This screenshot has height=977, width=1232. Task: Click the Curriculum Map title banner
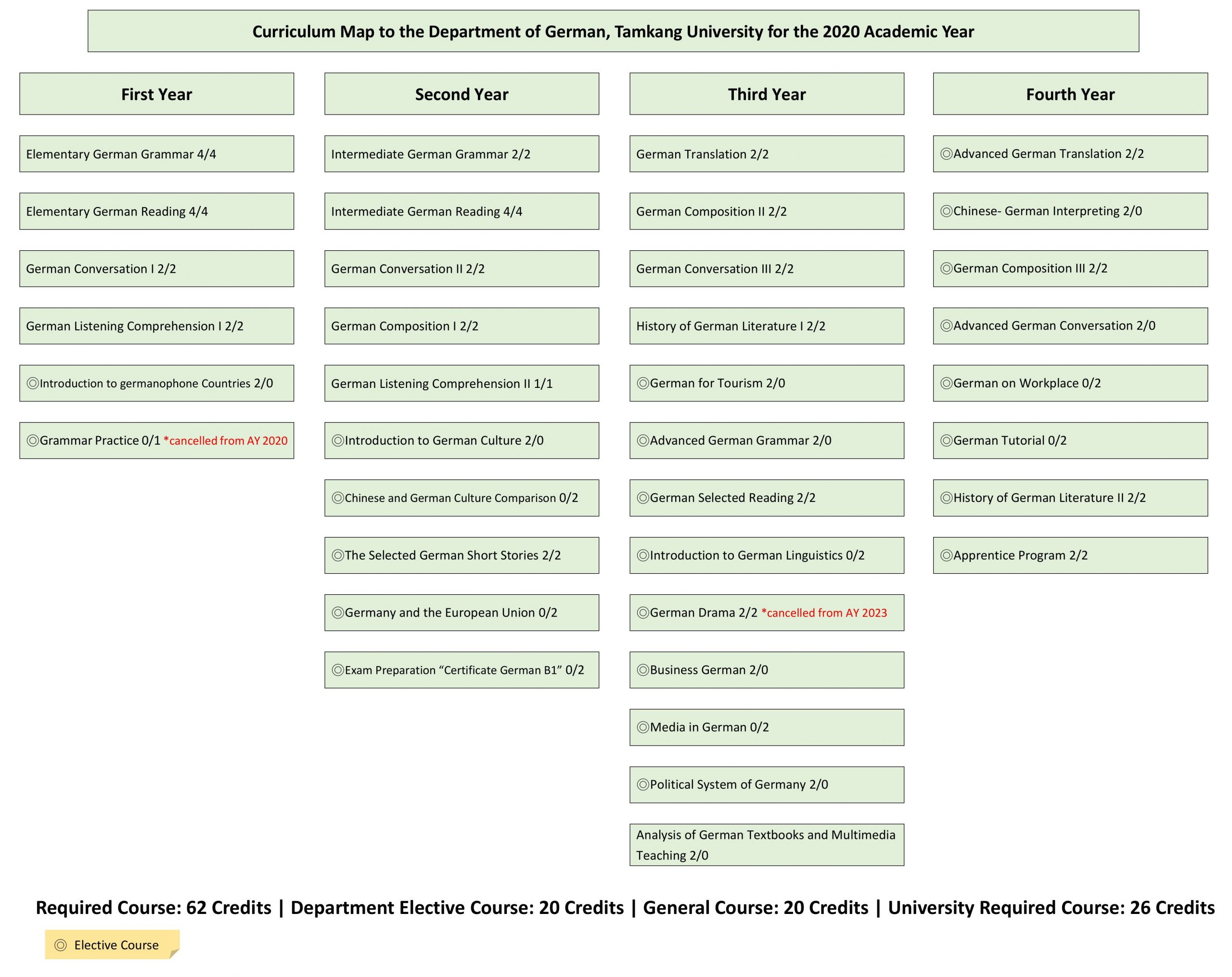click(613, 31)
